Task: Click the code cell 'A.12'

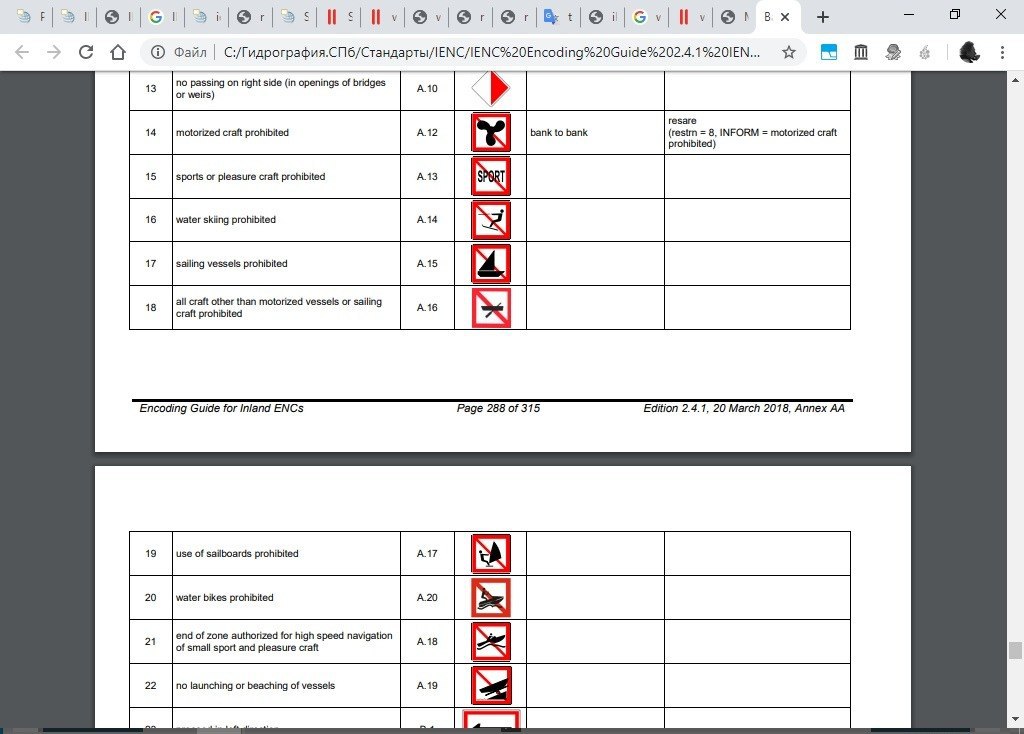Action: click(x=427, y=133)
